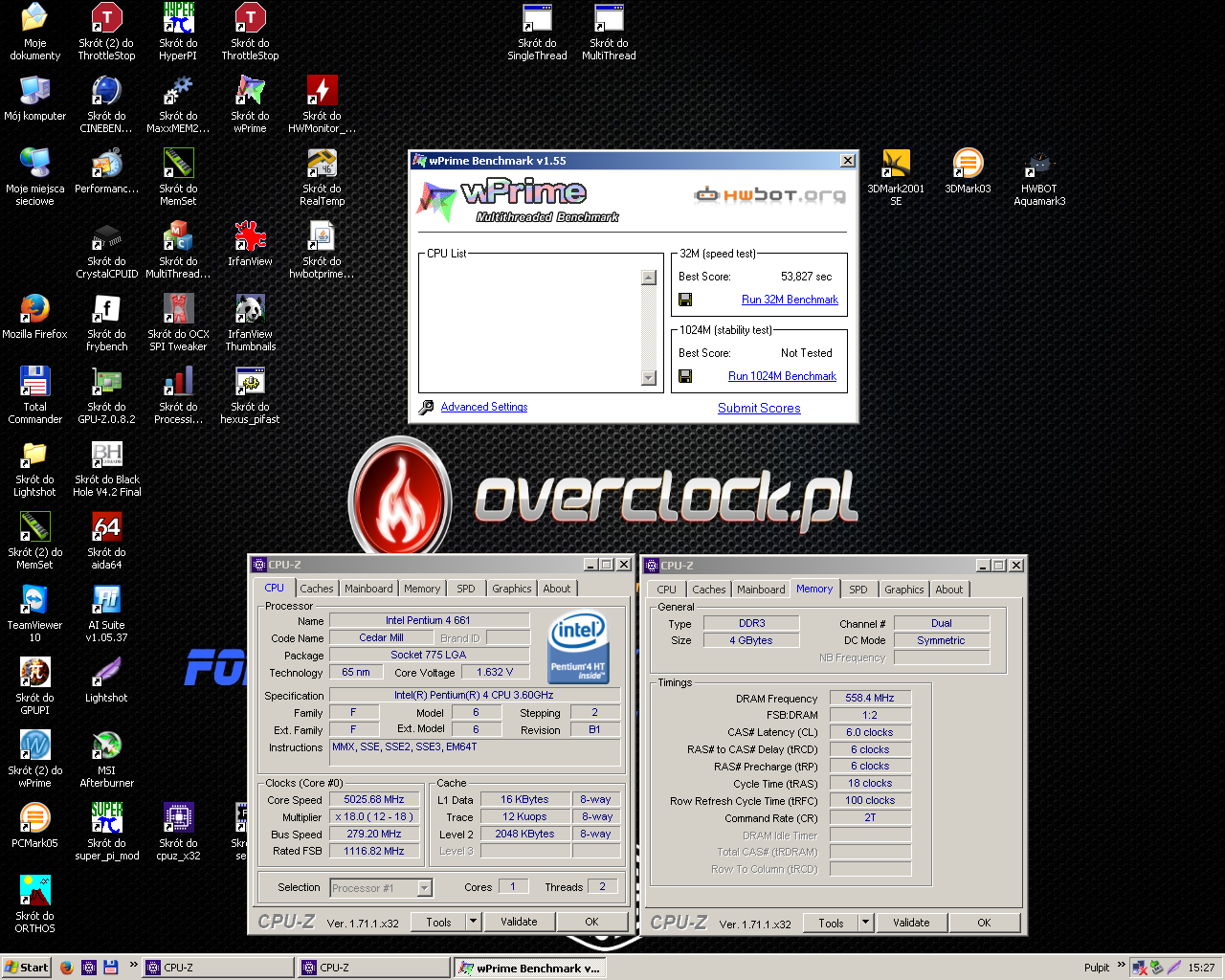Click OK in the right CPU-Z window
Image resolution: width=1225 pixels, height=980 pixels.
click(x=984, y=923)
